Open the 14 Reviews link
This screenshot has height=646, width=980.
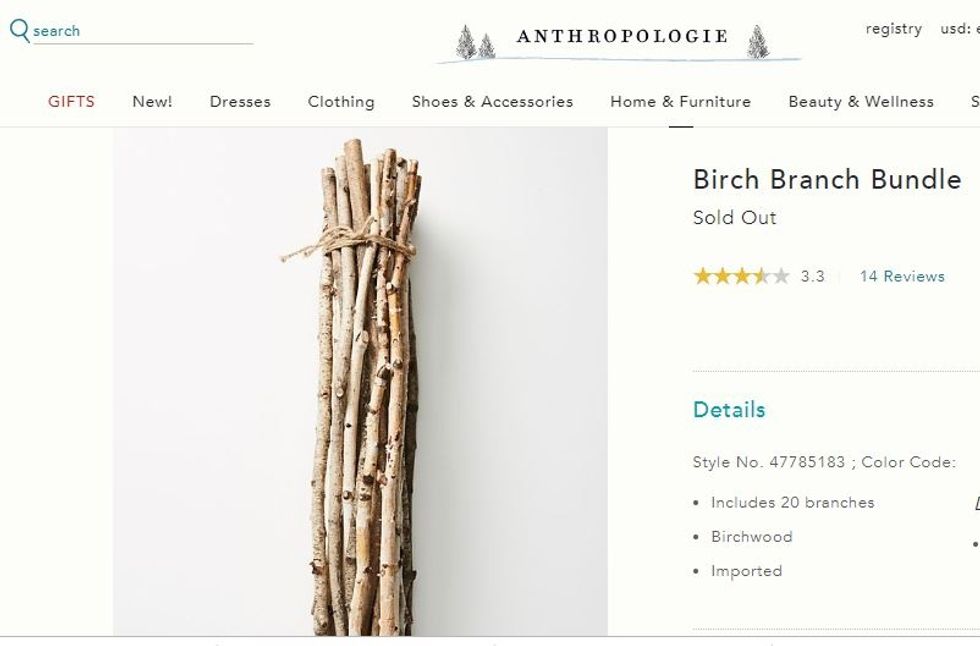coord(901,276)
